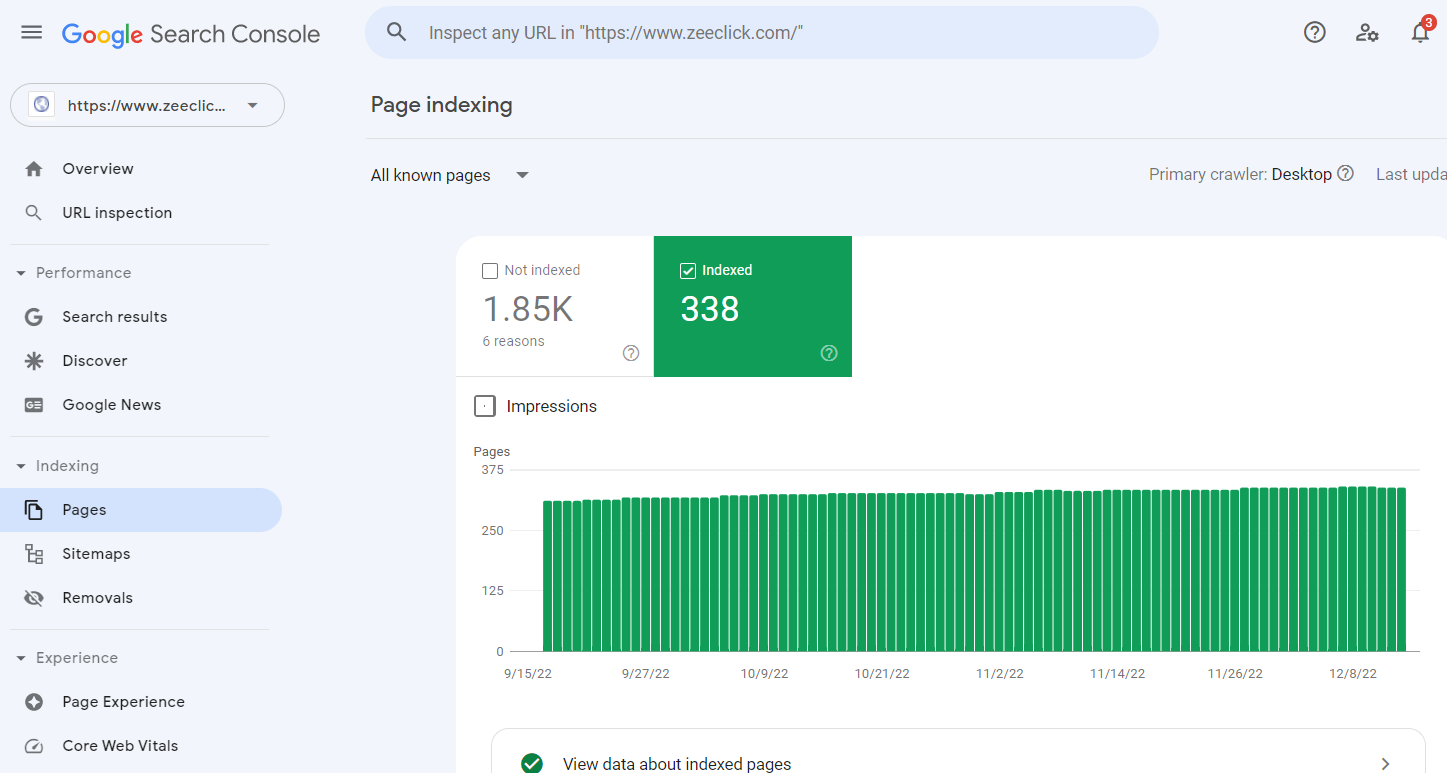This screenshot has width=1447, height=773.
Task: Open URL inspection from sidebar
Action: (x=117, y=213)
